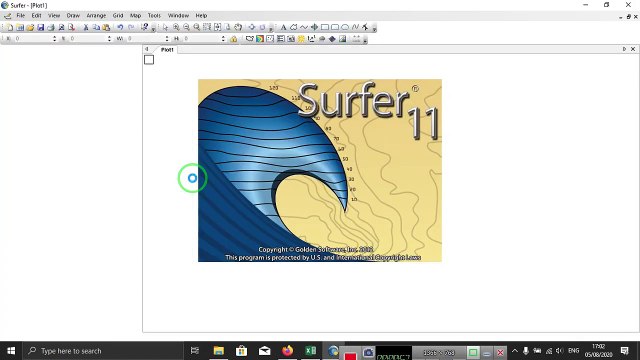Open the Map menu
Screen dimensions: 640x360
pos(136,16)
